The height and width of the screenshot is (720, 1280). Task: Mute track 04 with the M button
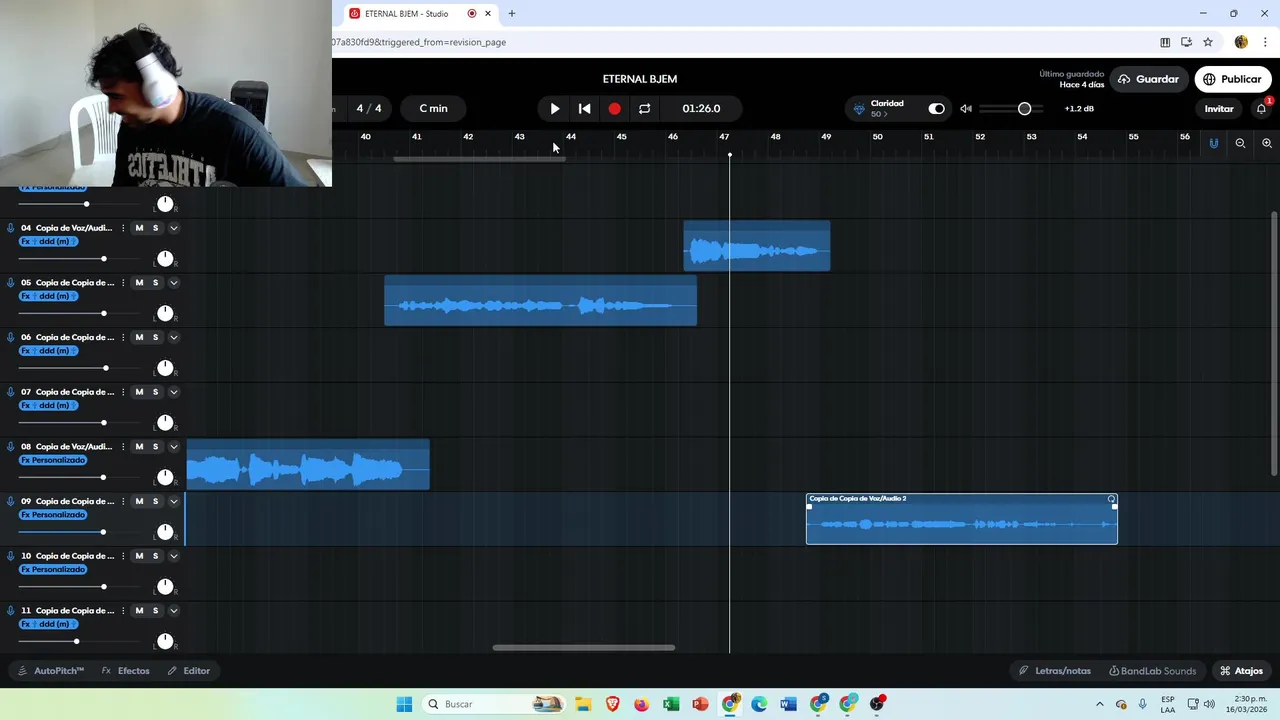139,228
